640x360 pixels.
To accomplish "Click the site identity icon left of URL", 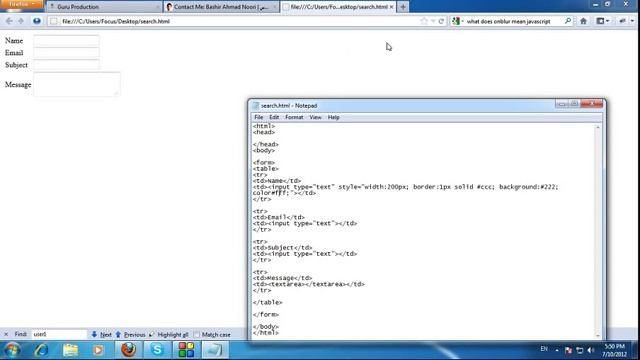I will pos(53,21).
